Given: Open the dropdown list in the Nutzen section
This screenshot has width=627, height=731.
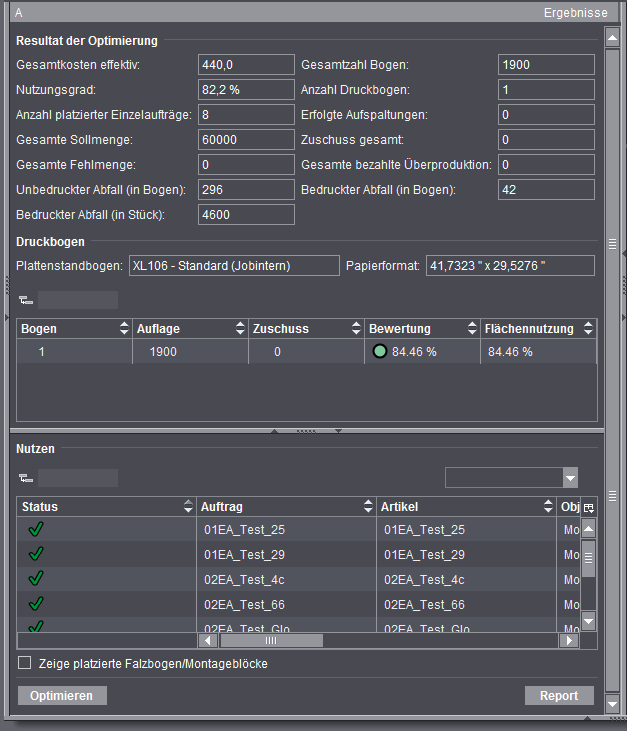Looking at the screenshot, I should (570, 478).
